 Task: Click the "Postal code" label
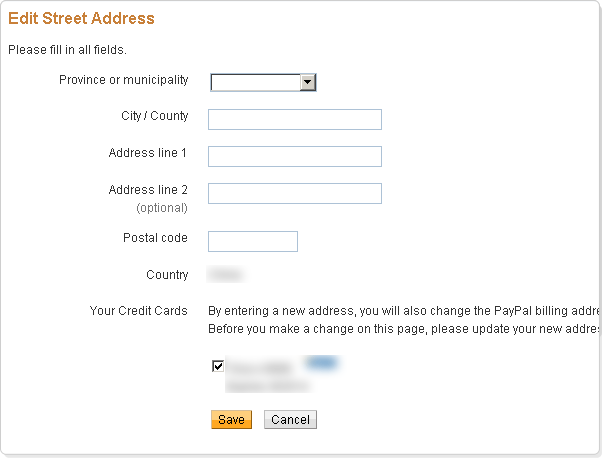[x=155, y=238]
